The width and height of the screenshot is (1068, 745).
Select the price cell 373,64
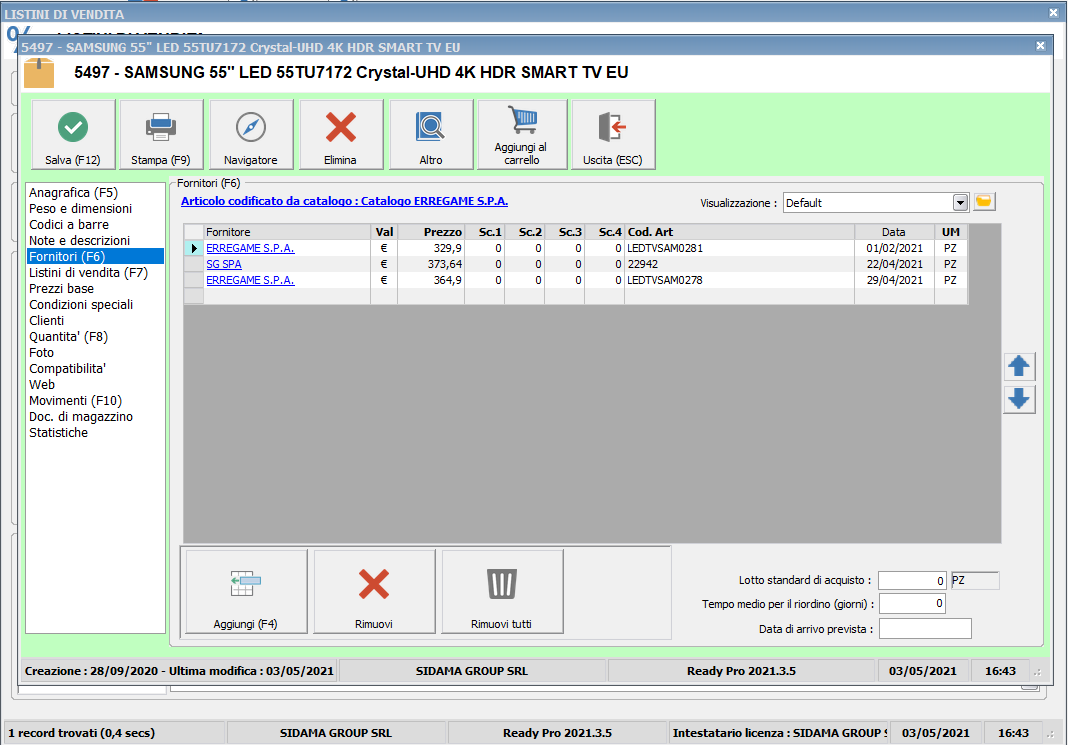point(431,264)
